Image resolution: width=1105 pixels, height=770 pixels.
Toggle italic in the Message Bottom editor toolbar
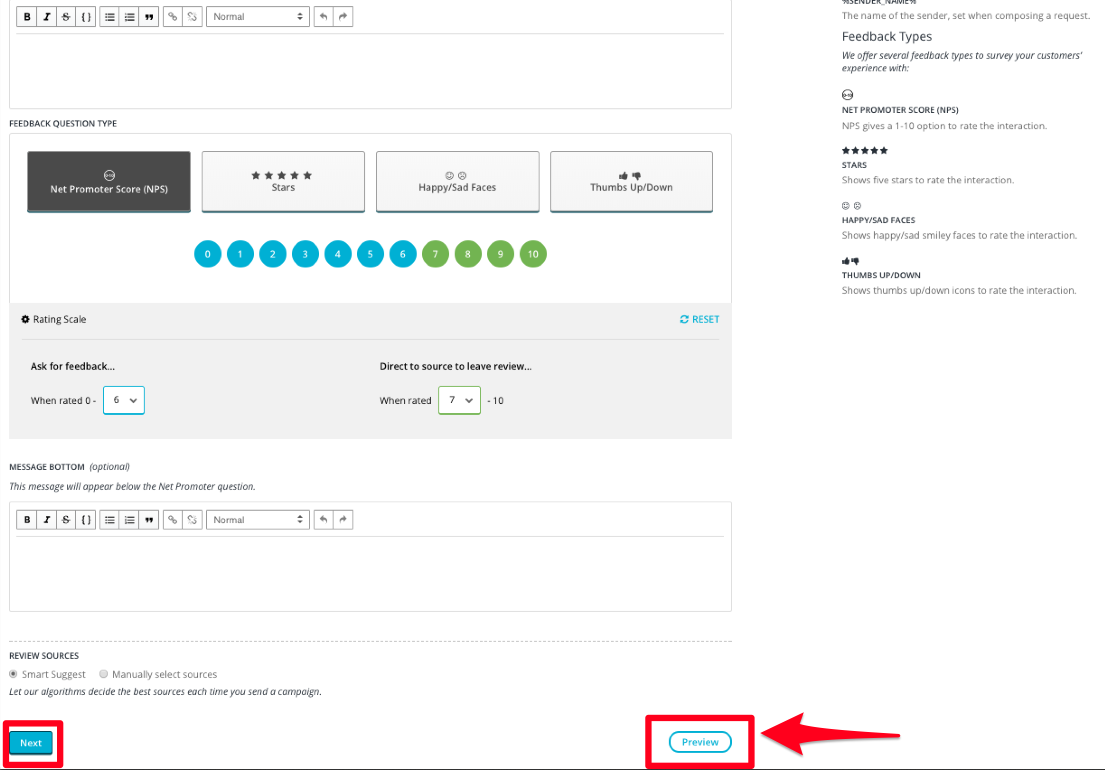coord(47,520)
